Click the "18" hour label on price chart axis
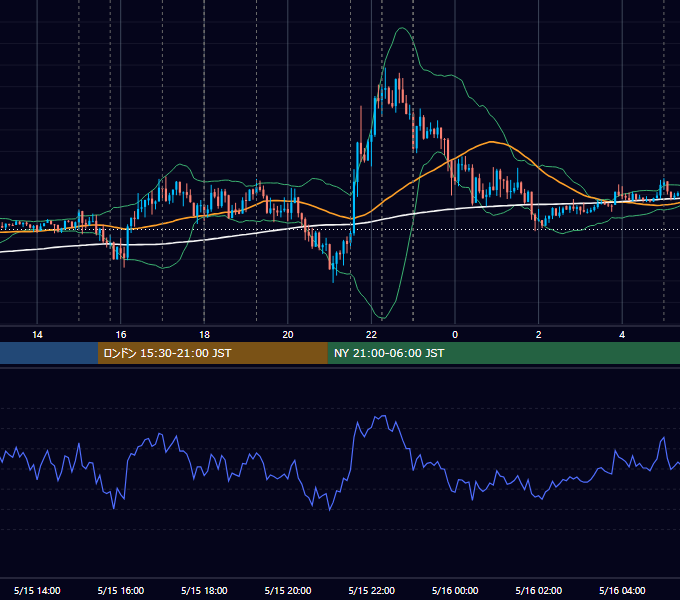 coord(204,335)
